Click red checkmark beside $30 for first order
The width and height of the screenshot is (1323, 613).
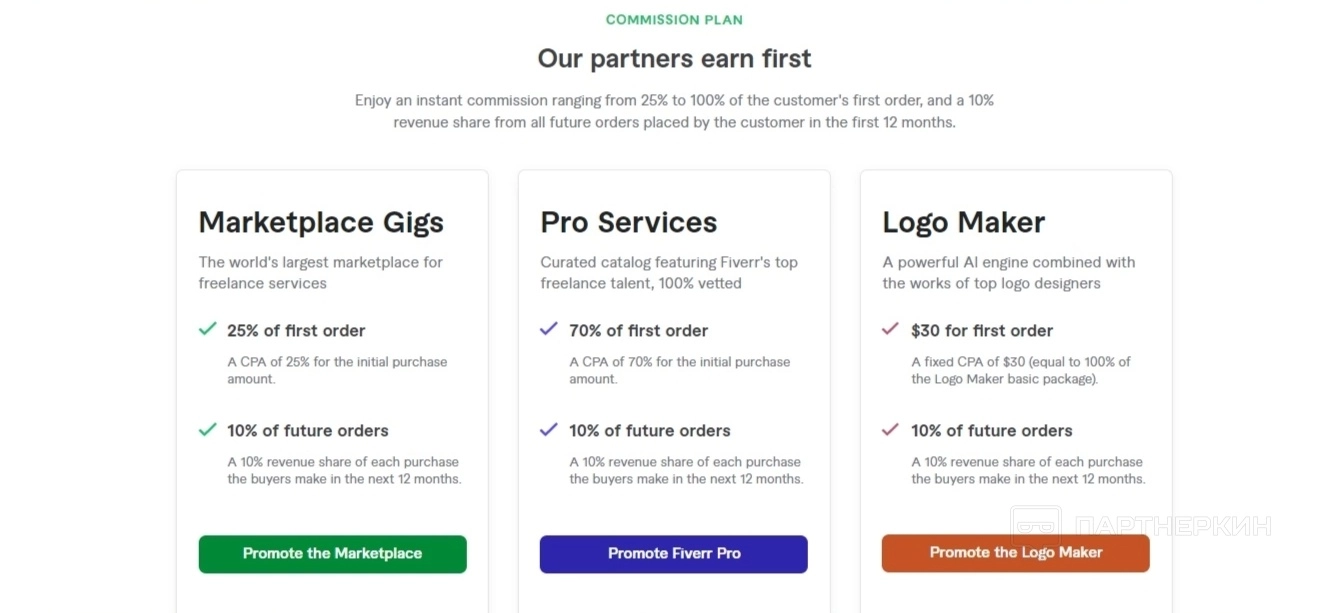pyautogui.click(x=890, y=329)
